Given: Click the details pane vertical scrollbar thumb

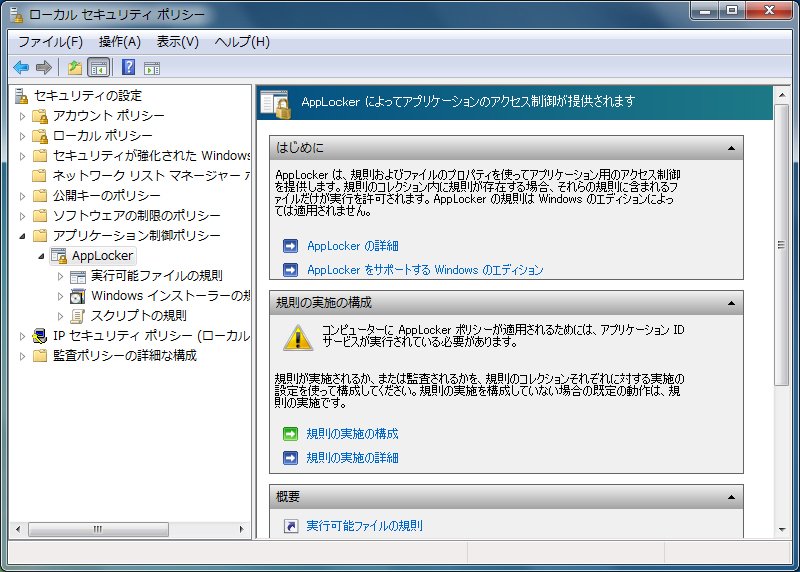Looking at the screenshot, I should click(x=782, y=245).
